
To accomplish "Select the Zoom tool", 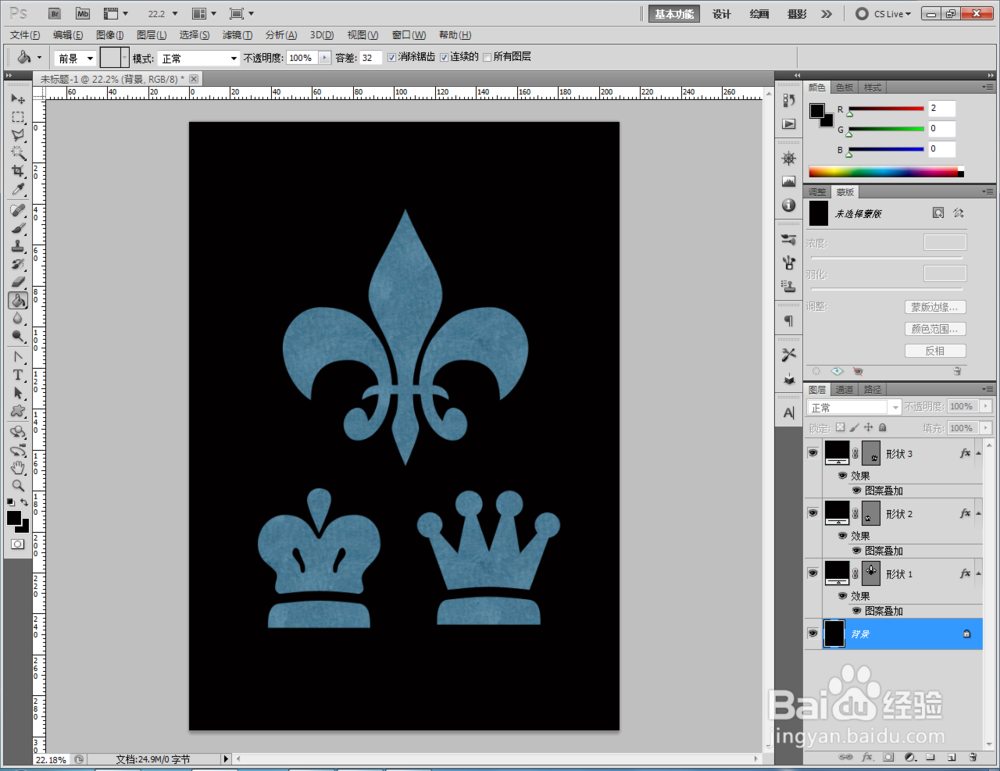I will coord(18,486).
